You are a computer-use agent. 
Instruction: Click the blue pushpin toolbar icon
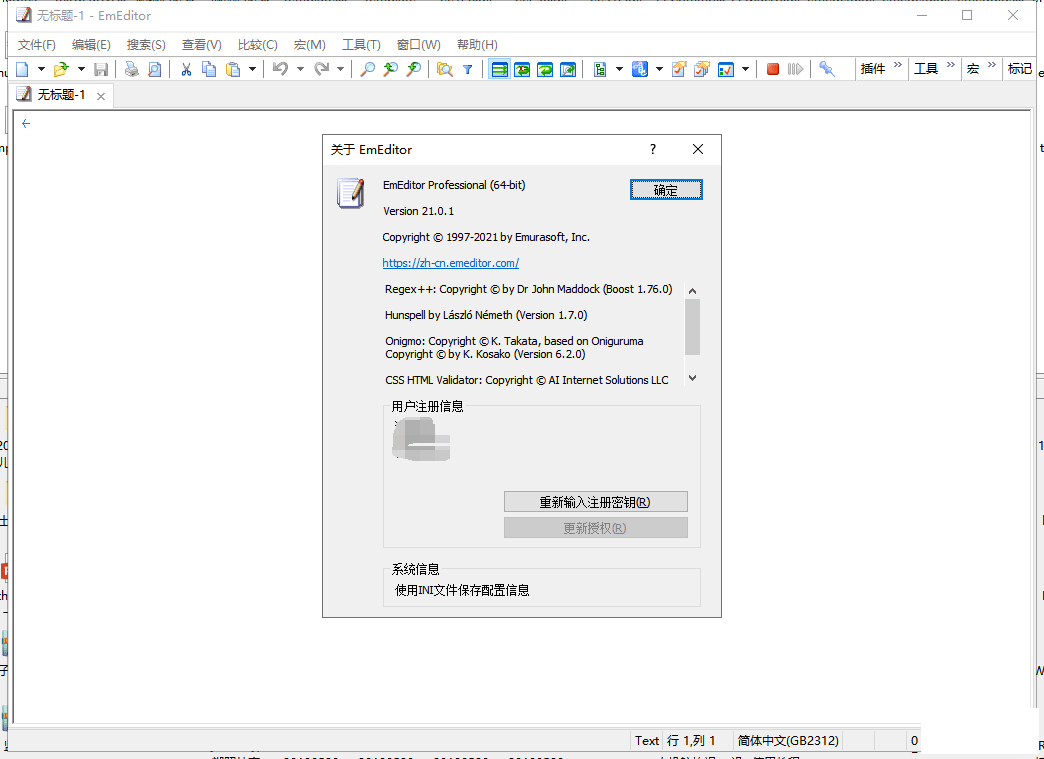(827, 69)
